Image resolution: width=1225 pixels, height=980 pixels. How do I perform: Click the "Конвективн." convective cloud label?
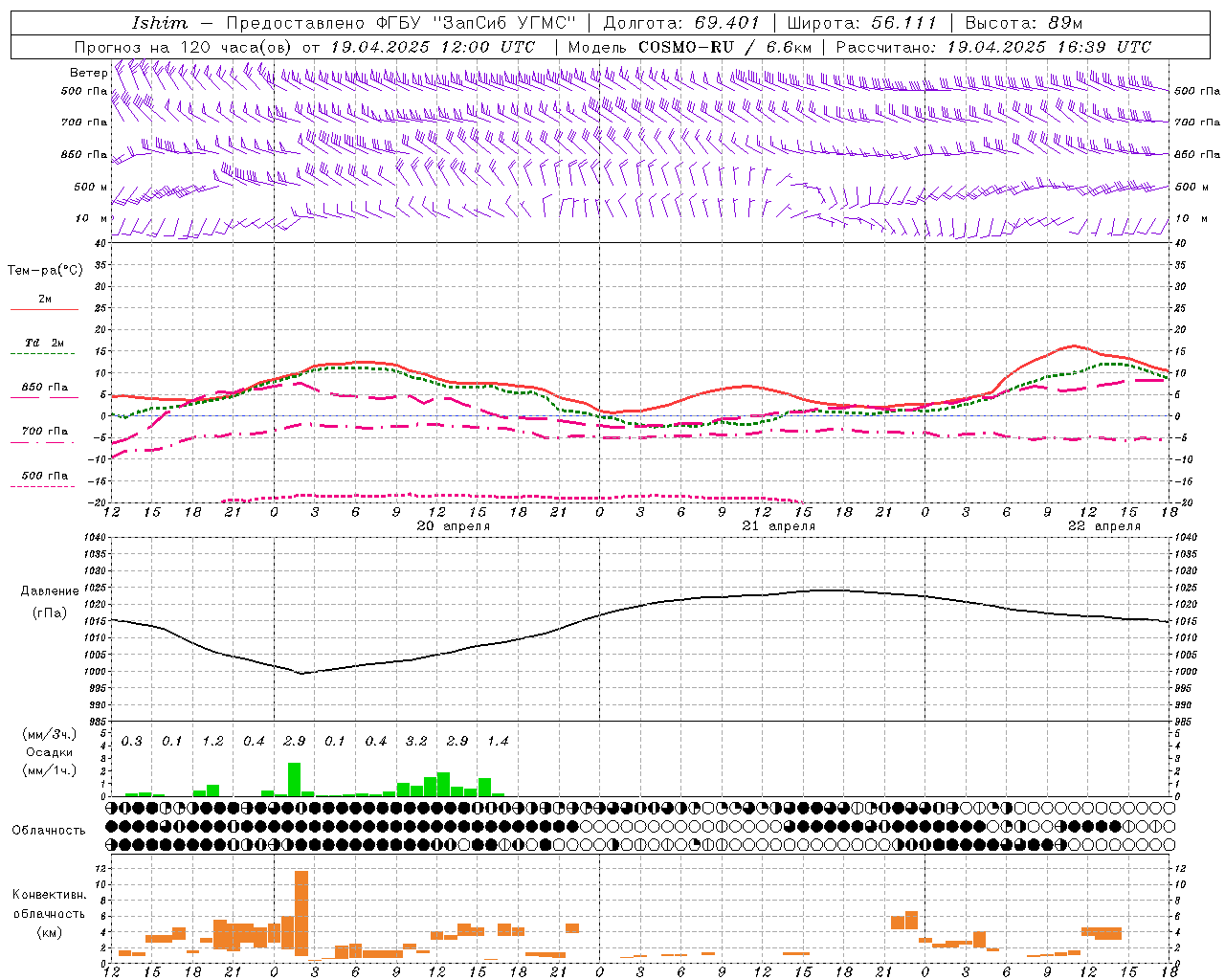[x=50, y=895]
